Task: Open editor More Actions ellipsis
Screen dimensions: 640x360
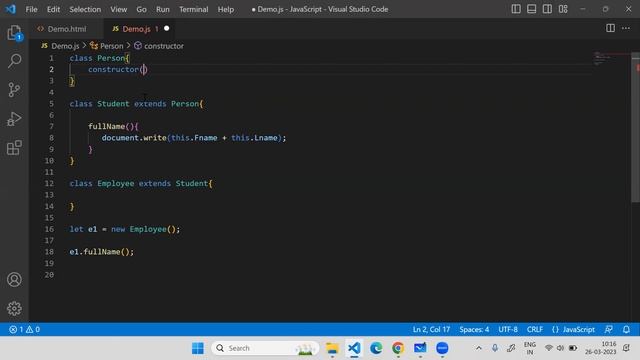Action: tap(626, 28)
